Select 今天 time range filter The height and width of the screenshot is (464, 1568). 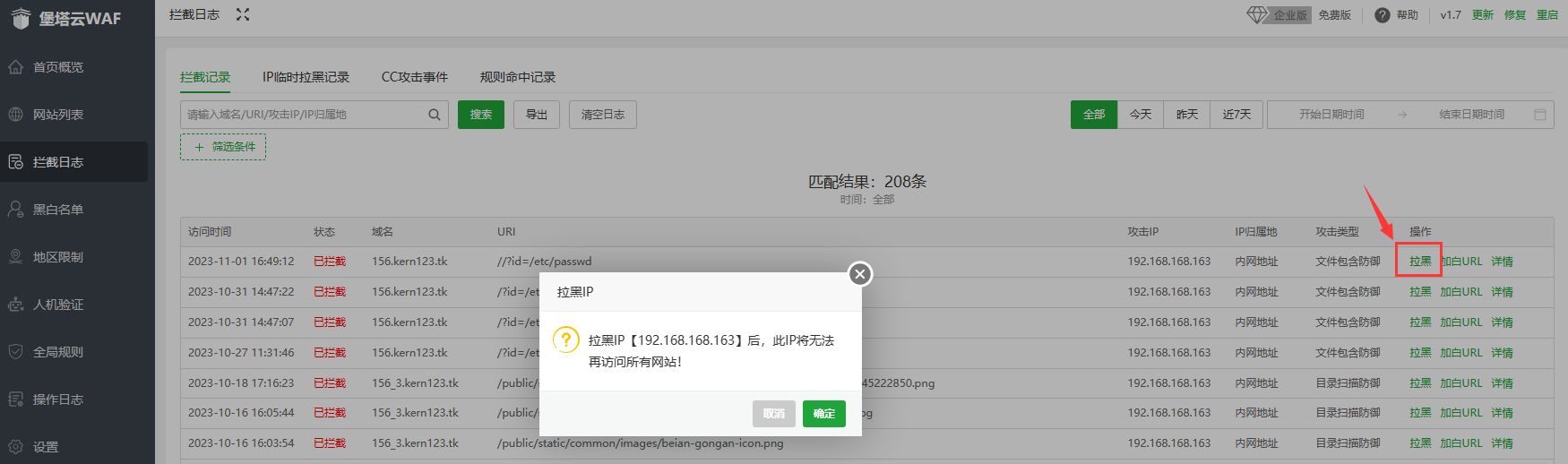pos(1140,115)
